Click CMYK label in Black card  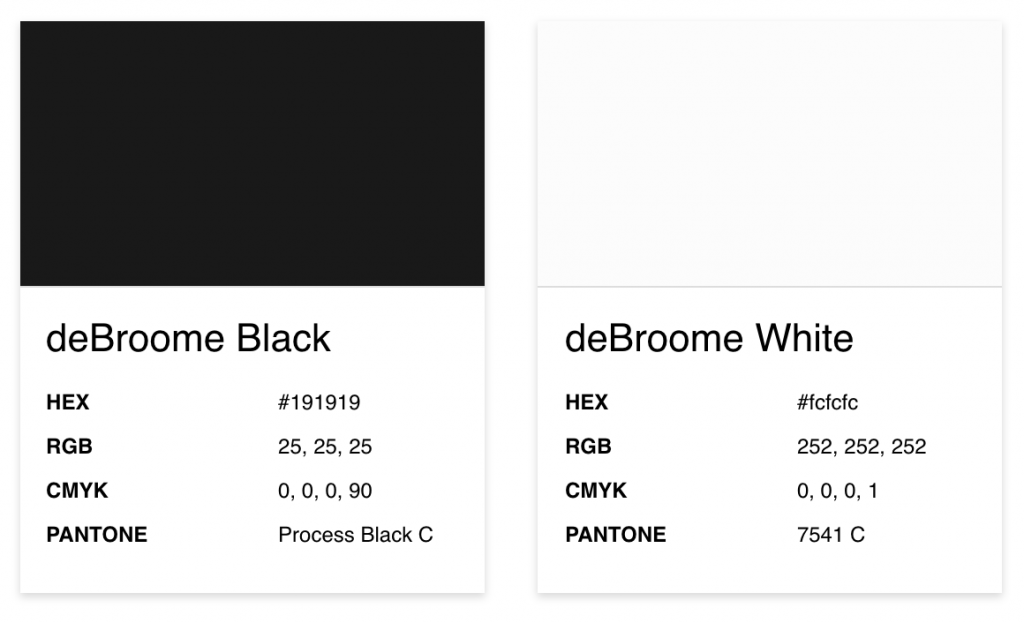pyautogui.click(x=76, y=490)
